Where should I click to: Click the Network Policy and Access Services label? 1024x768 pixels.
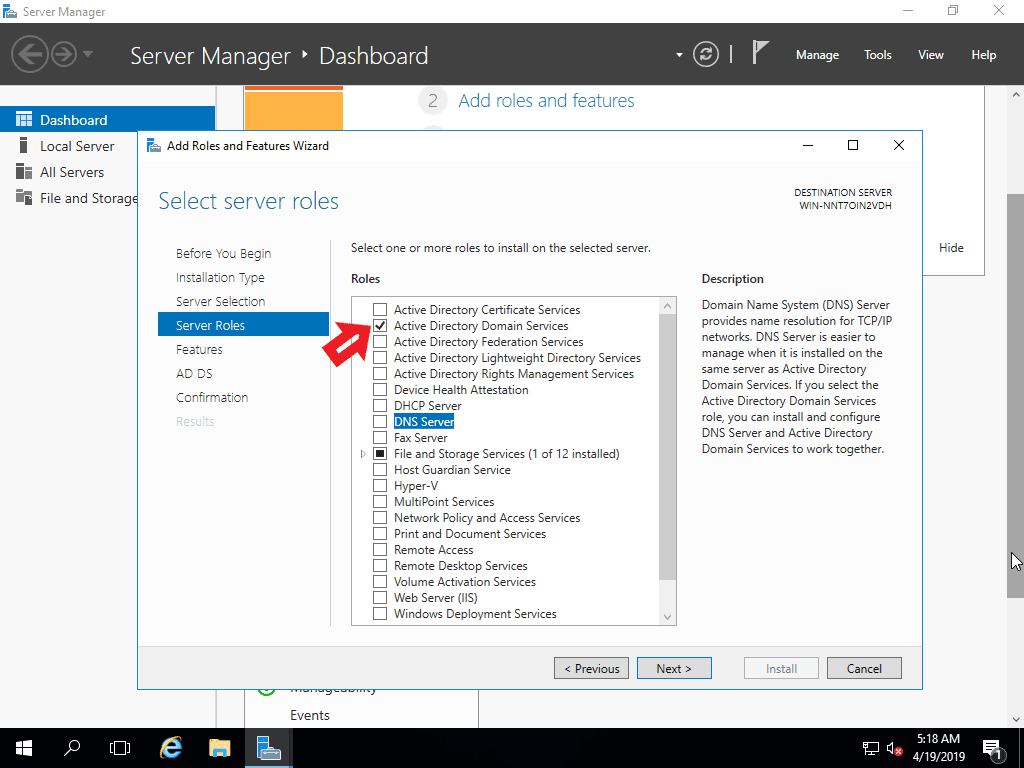[487, 517]
